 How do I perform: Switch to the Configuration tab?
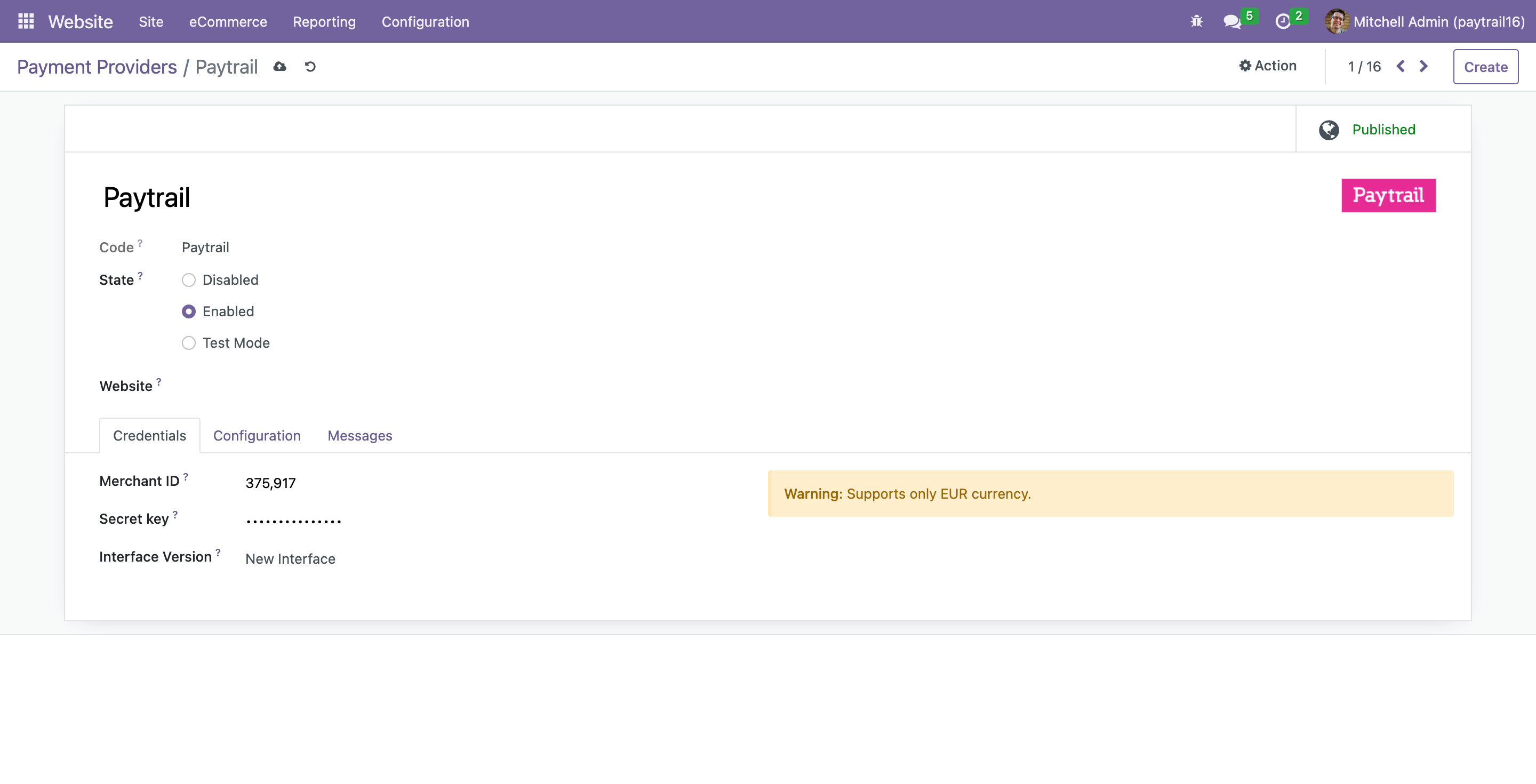(x=257, y=436)
